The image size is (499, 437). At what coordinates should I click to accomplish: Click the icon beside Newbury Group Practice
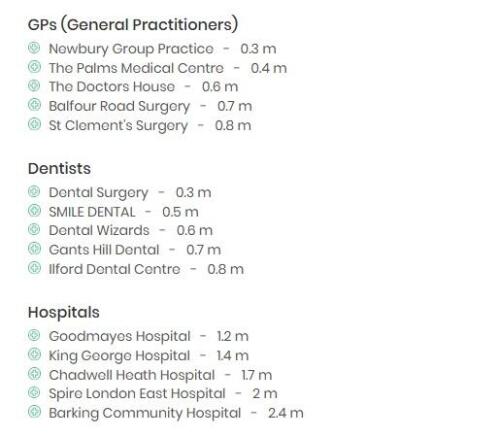tap(34, 48)
